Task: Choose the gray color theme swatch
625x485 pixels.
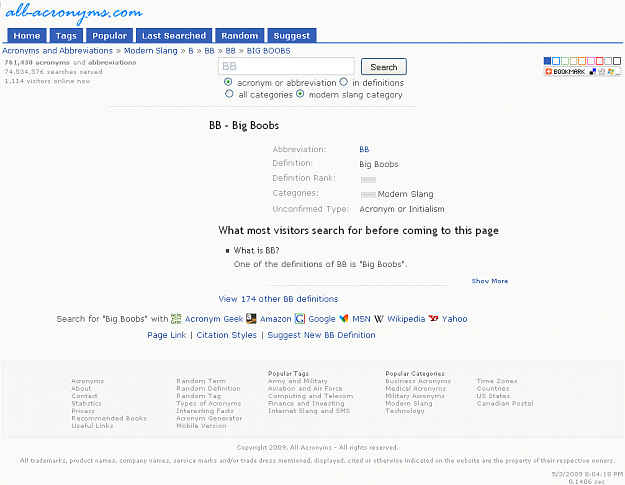Action: pos(608,61)
